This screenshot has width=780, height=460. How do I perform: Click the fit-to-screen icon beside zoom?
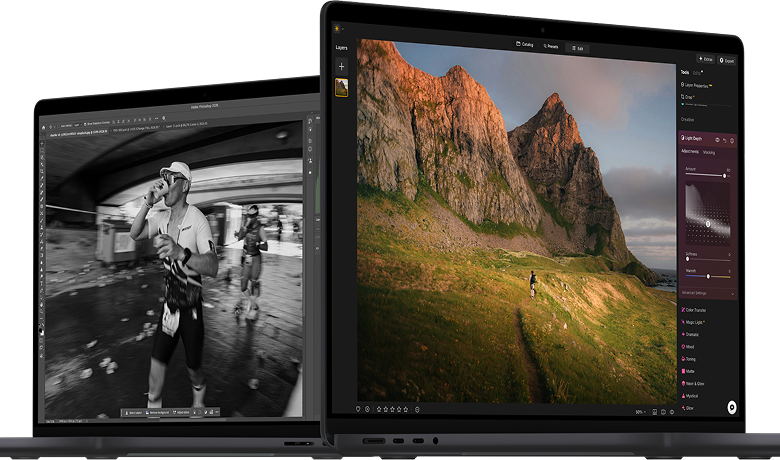coord(655,412)
